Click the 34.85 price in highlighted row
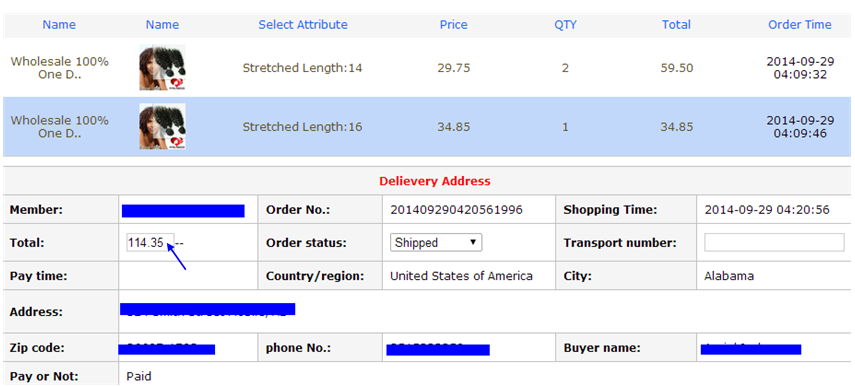The width and height of the screenshot is (855, 387). 454,127
